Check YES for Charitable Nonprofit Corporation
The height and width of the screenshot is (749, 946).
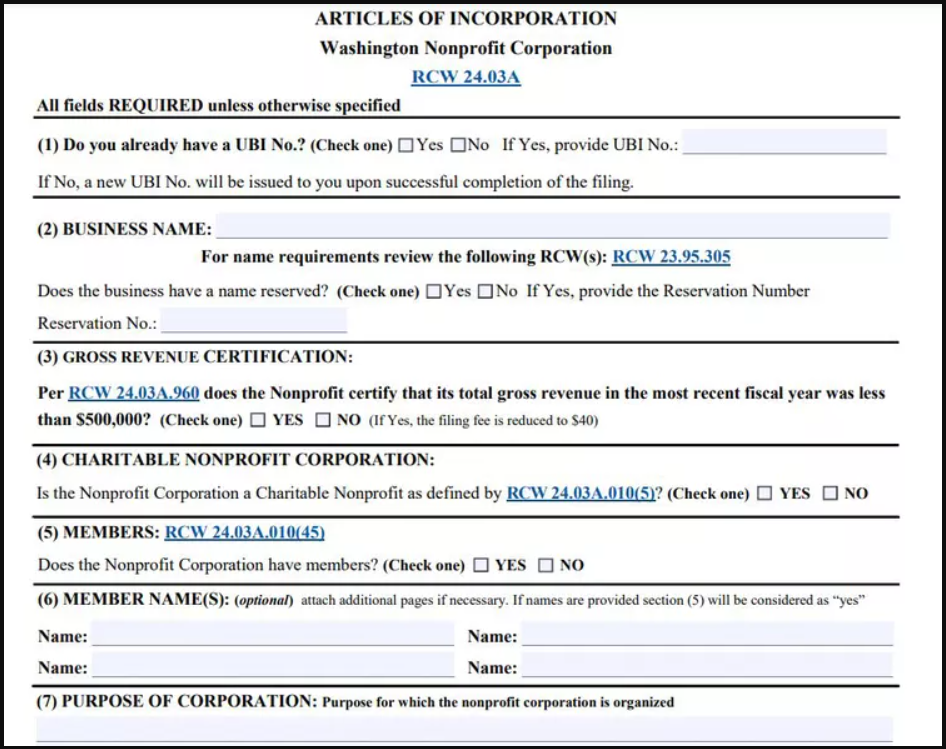coord(764,494)
